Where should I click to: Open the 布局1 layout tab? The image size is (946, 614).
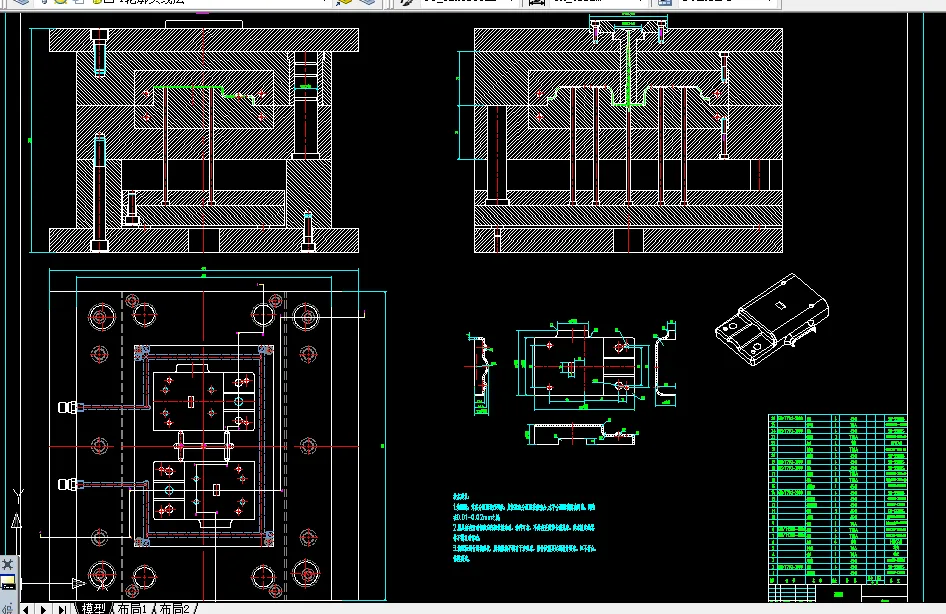pos(133,609)
